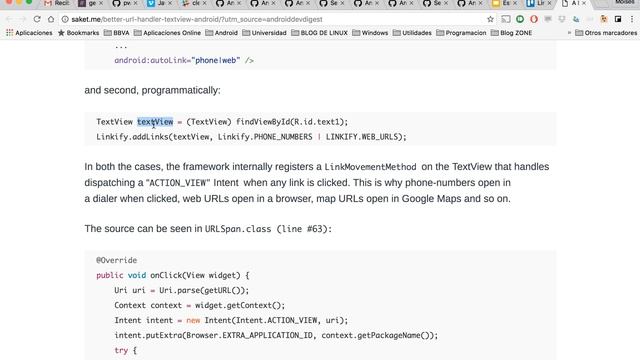Click 'findViewById(R.id.text1);' in the code
This screenshot has width=640, height=360.
click(x=292, y=122)
